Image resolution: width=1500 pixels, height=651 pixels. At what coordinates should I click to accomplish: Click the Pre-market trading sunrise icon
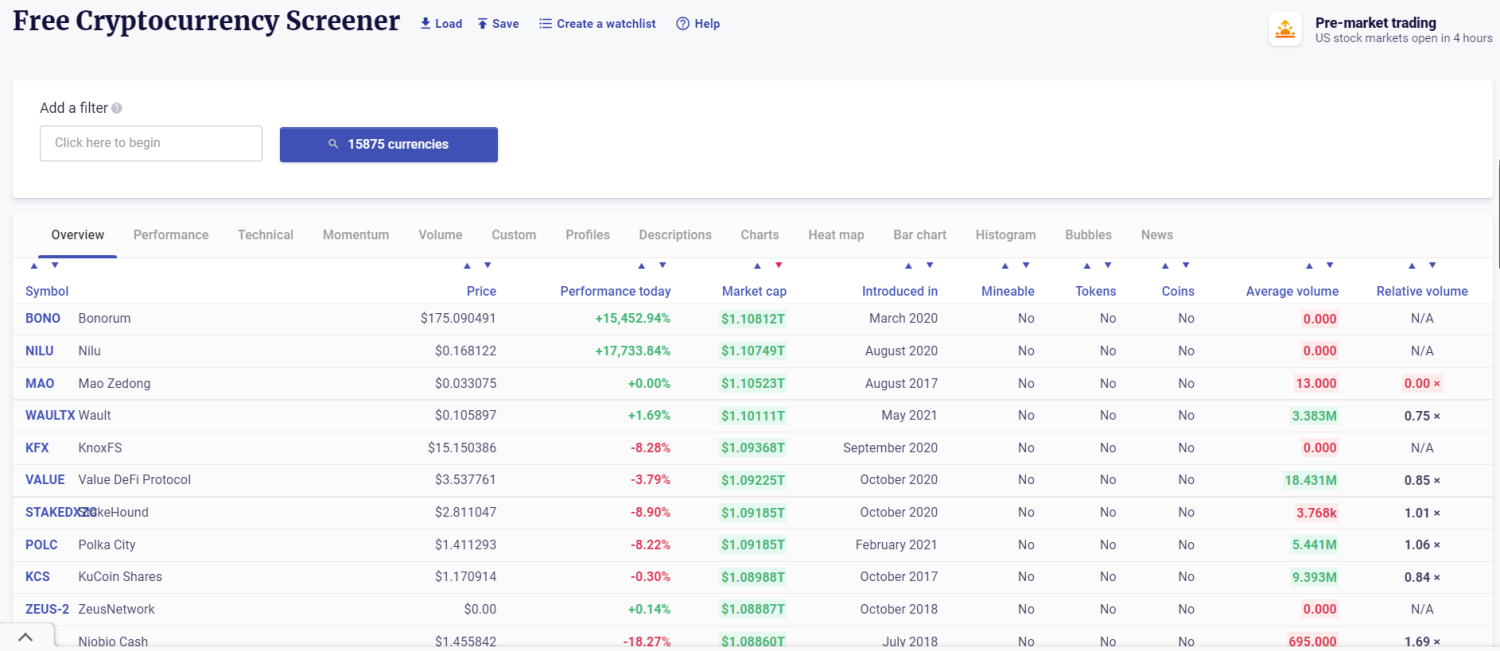coord(1285,29)
